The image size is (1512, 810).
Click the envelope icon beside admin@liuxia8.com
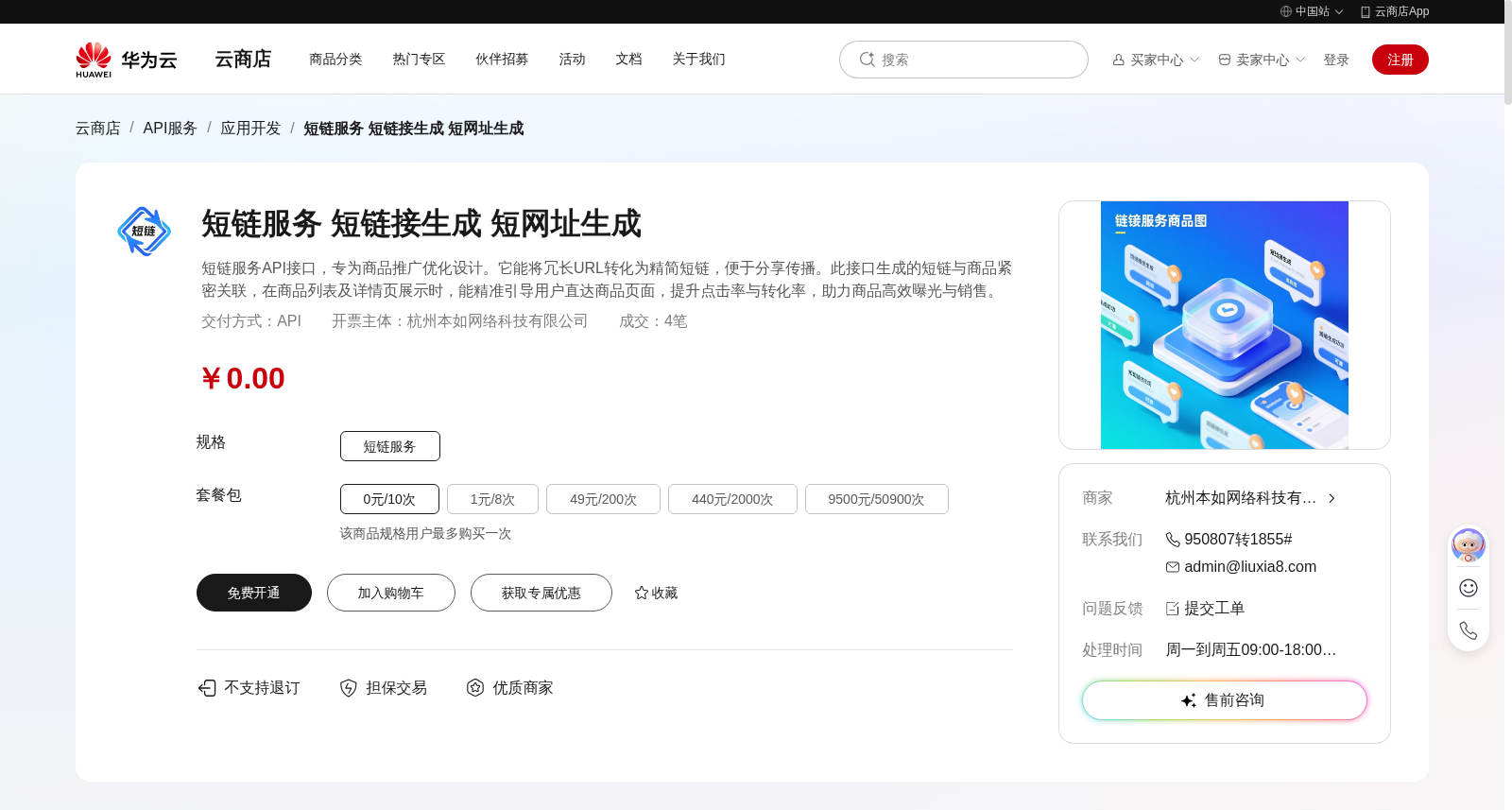pyautogui.click(x=1173, y=567)
